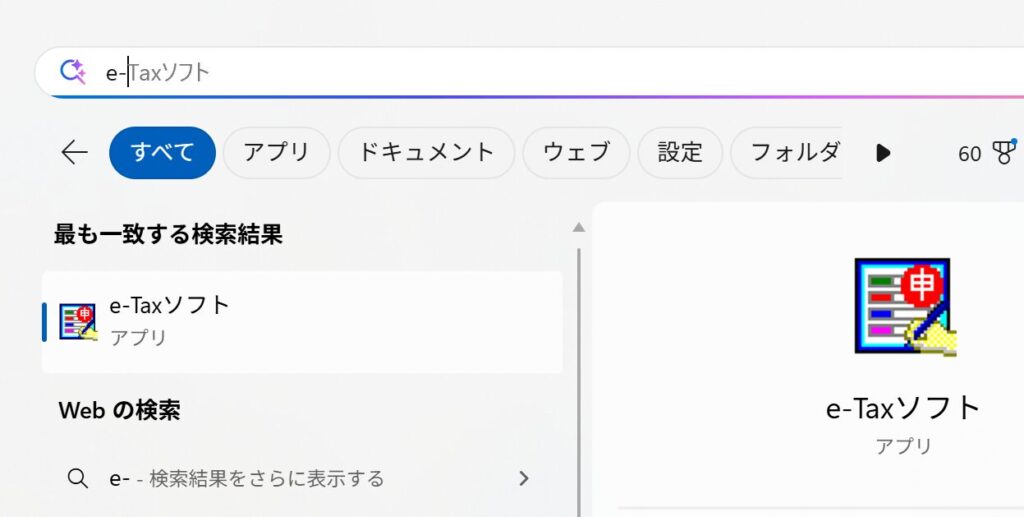
Task: Switch to the ドキュメント filter tab
Action: tap(426, 152)
